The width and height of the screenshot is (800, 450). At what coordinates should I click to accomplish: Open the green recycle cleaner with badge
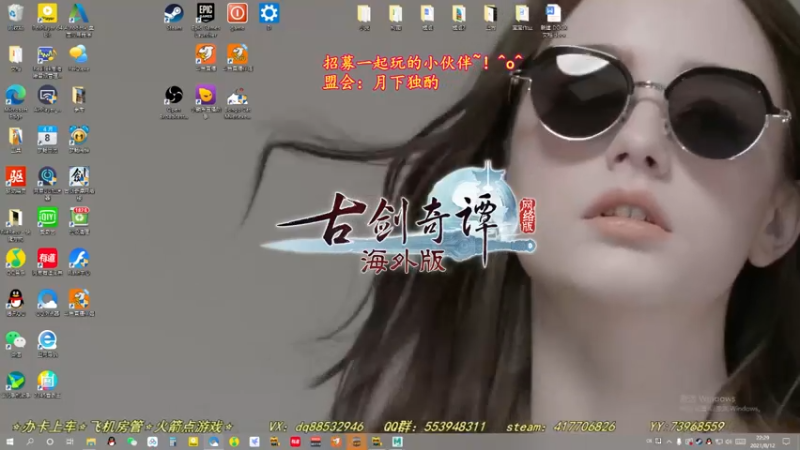click(79, 218)
